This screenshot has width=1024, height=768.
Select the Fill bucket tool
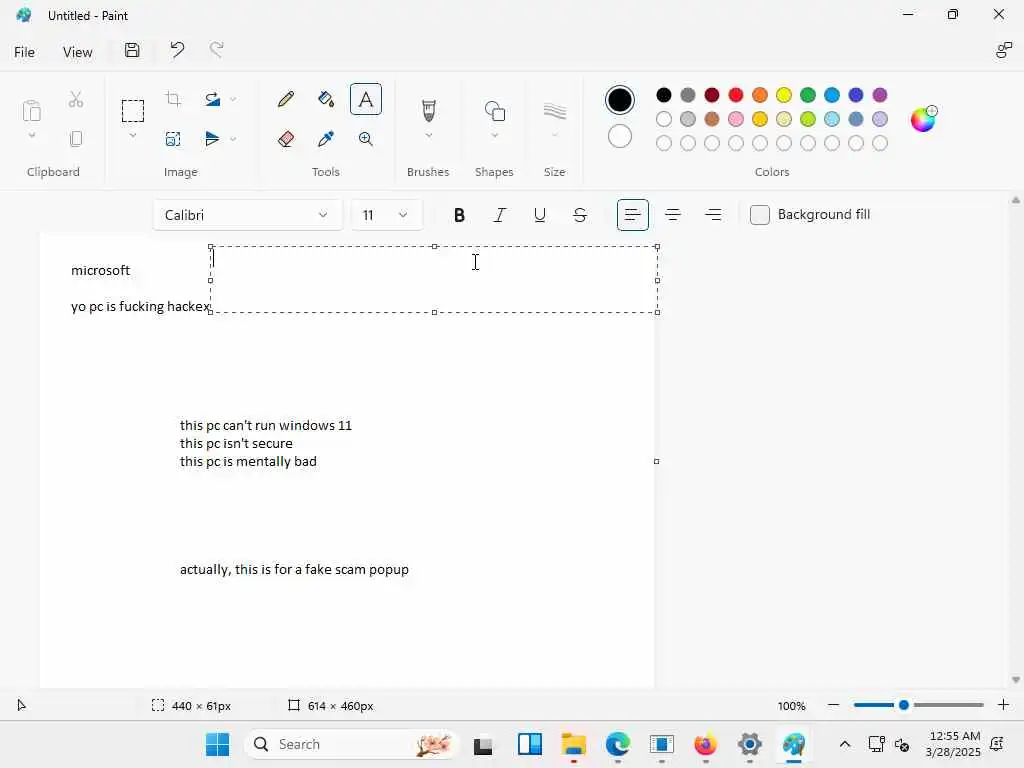click(326, 99)
